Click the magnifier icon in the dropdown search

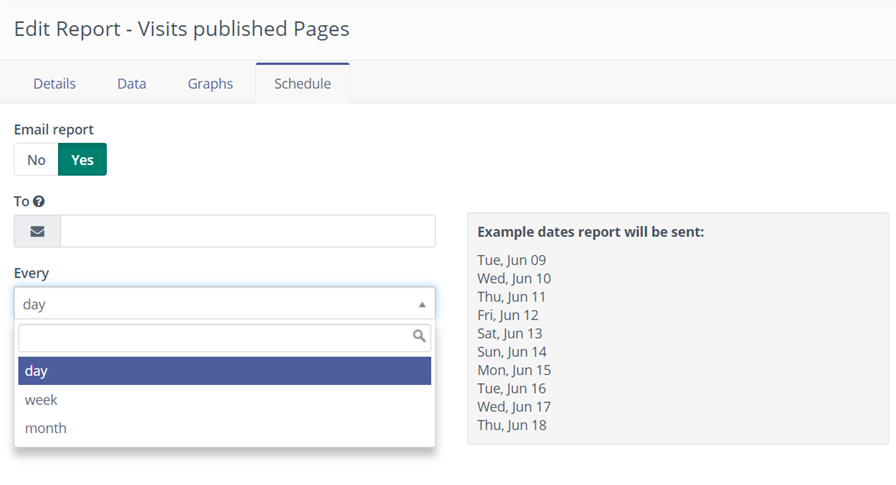click(x=420, y=337)
